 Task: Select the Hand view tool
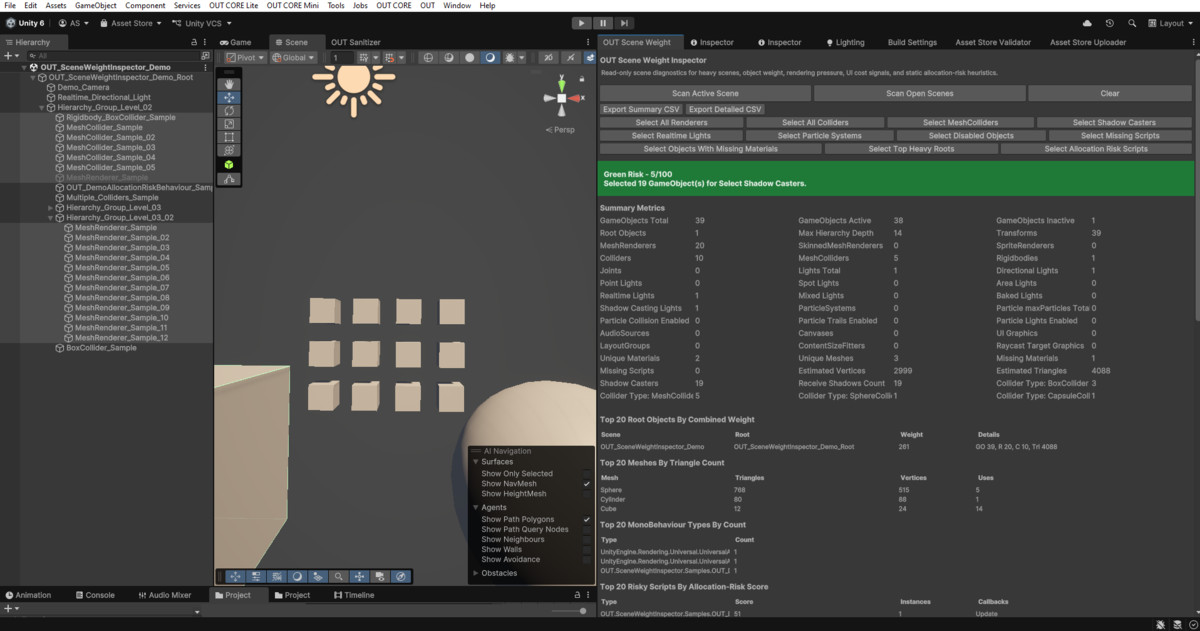click(x=229, y=85)
